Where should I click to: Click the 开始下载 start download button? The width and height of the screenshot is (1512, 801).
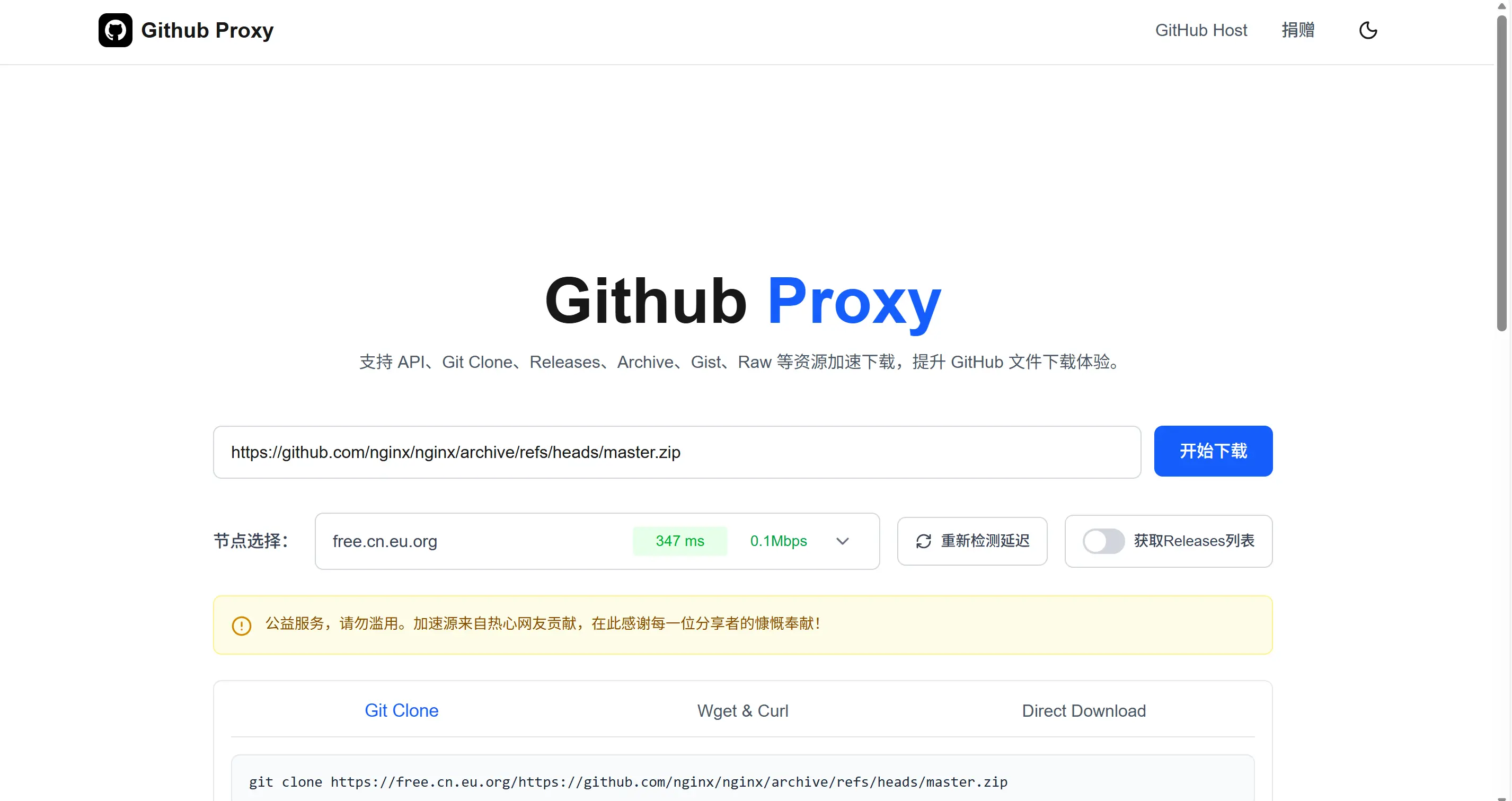click(1213, 451)
